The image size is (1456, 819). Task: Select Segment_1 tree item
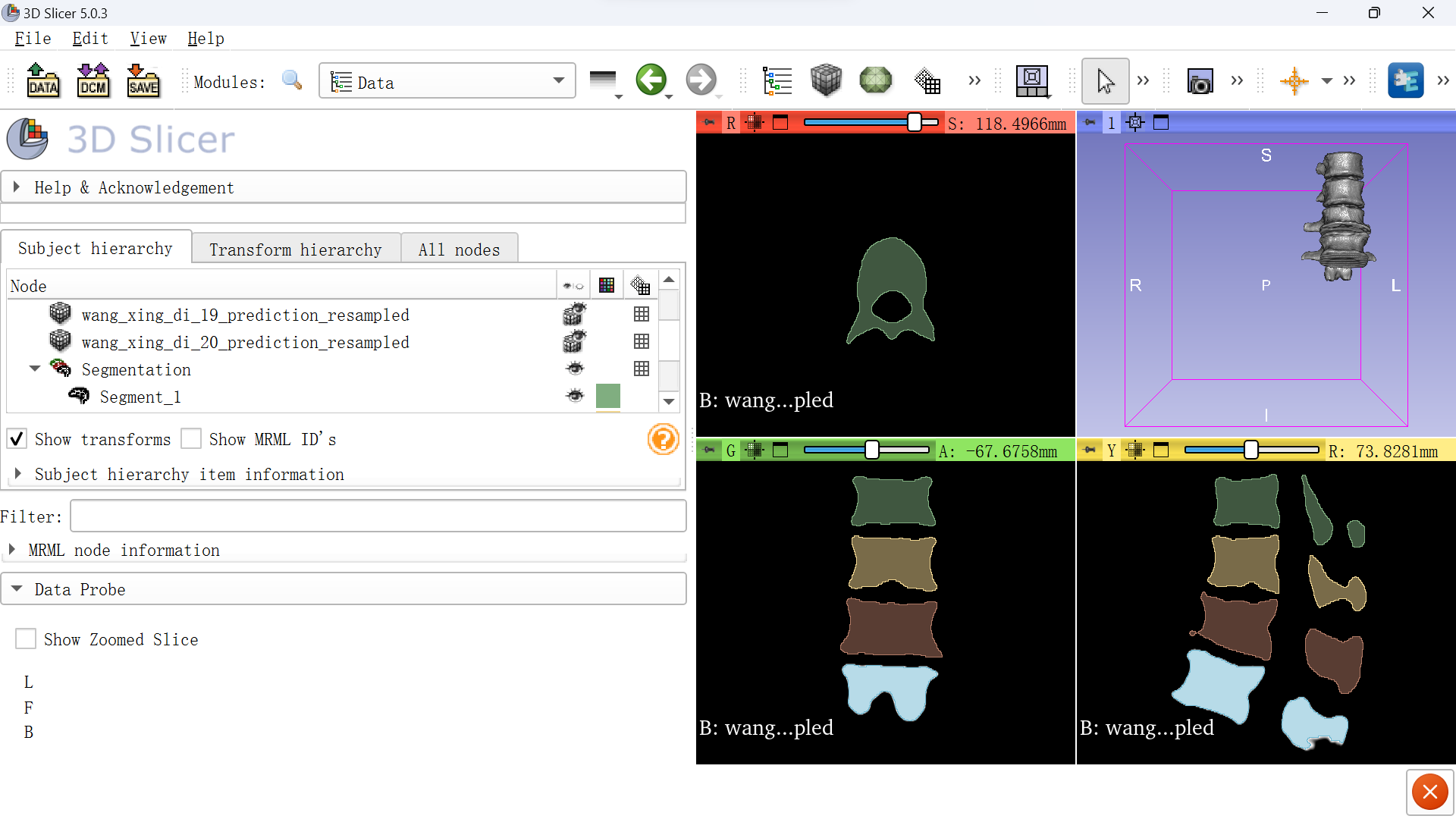click(x=140, y=397)
